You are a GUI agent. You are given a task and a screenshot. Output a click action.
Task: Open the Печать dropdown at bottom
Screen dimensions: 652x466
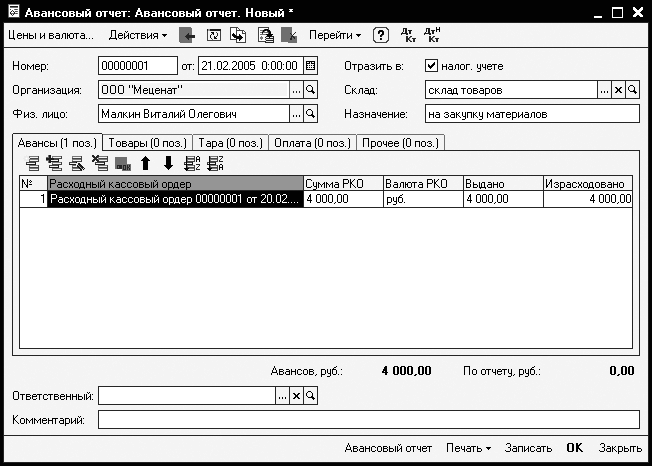(468, 448)
